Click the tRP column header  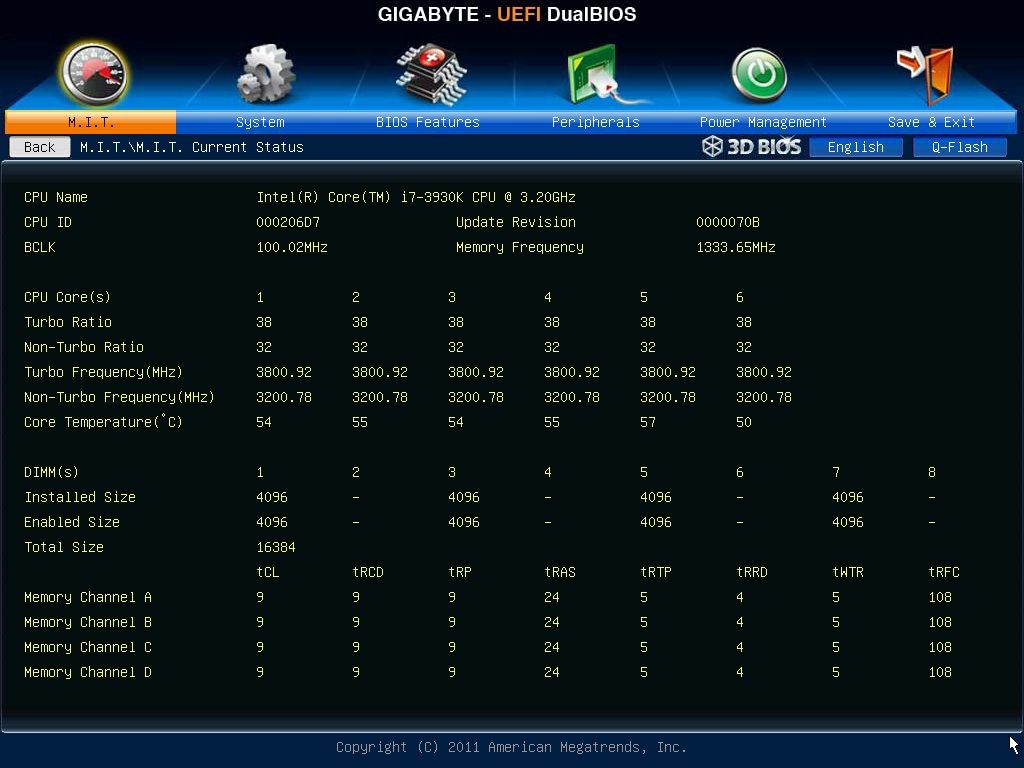460,572
